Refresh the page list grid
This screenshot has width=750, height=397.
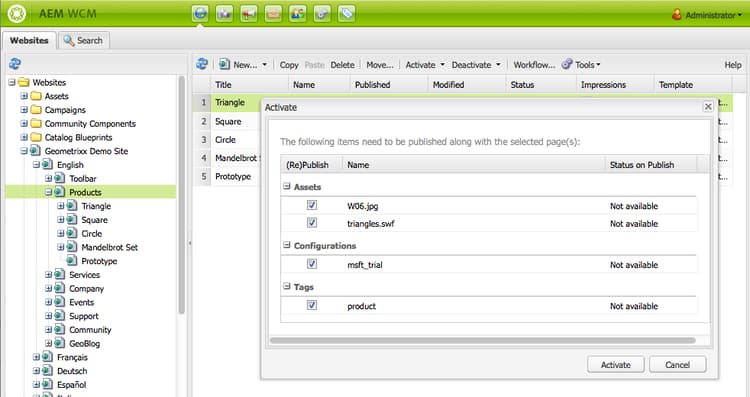click(x=202, y=64)
